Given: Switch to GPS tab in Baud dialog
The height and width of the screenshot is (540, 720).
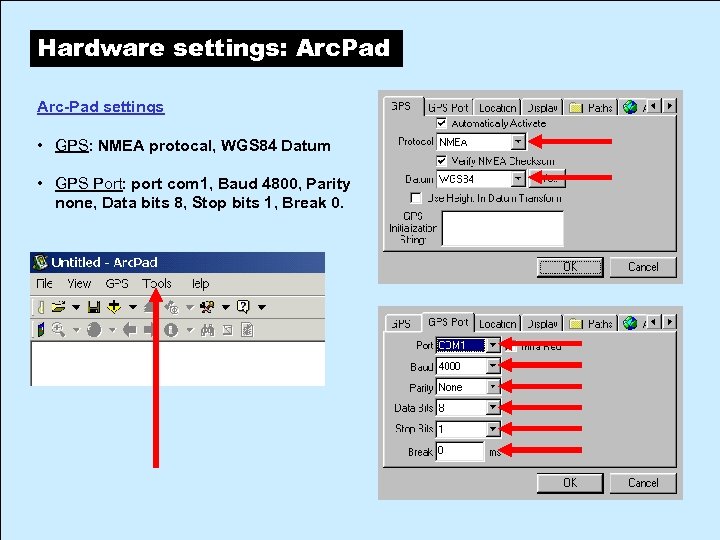Looking at the screenshot, I should point(401,324).
